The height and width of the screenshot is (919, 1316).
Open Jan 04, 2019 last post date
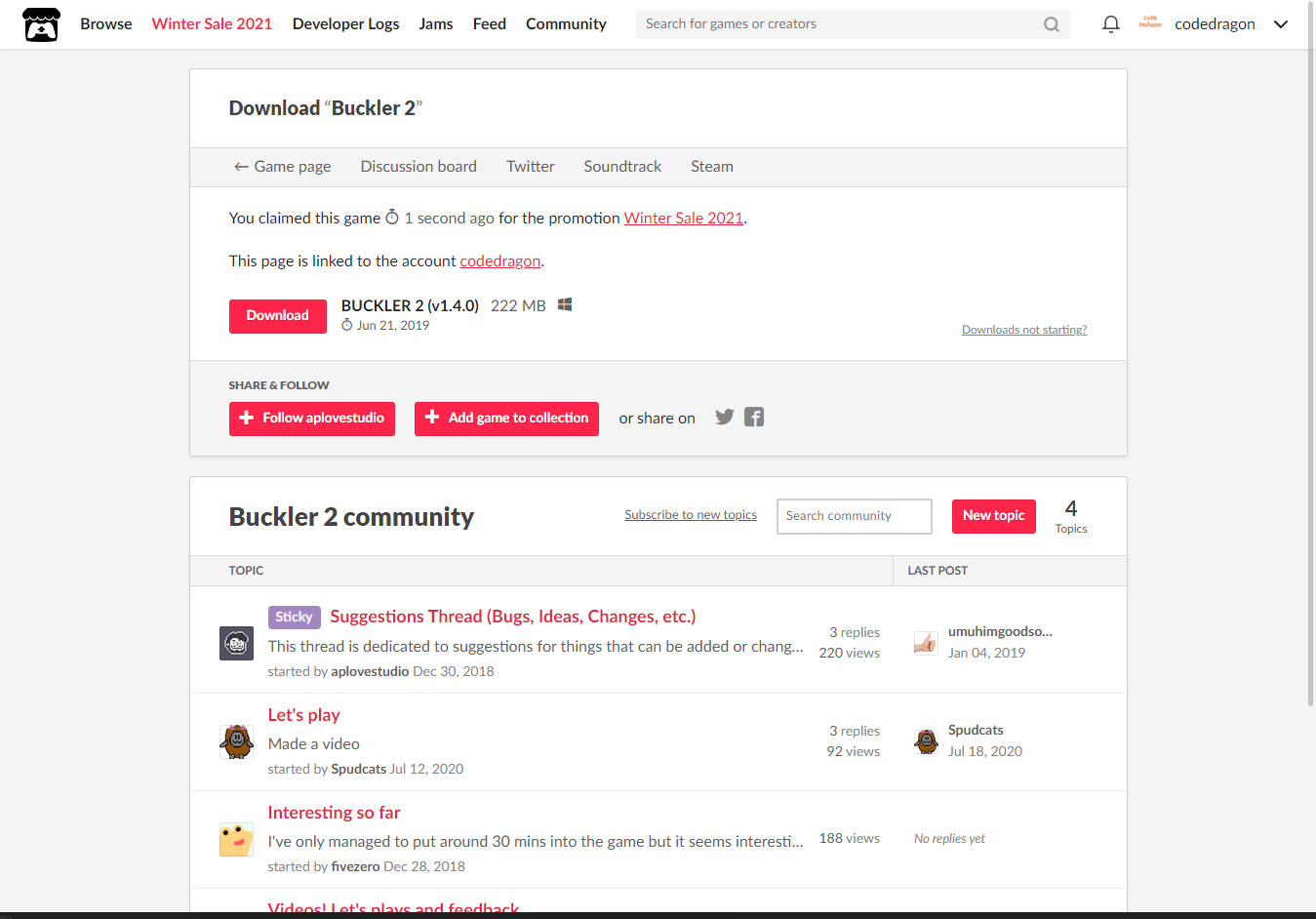(986, 653)
